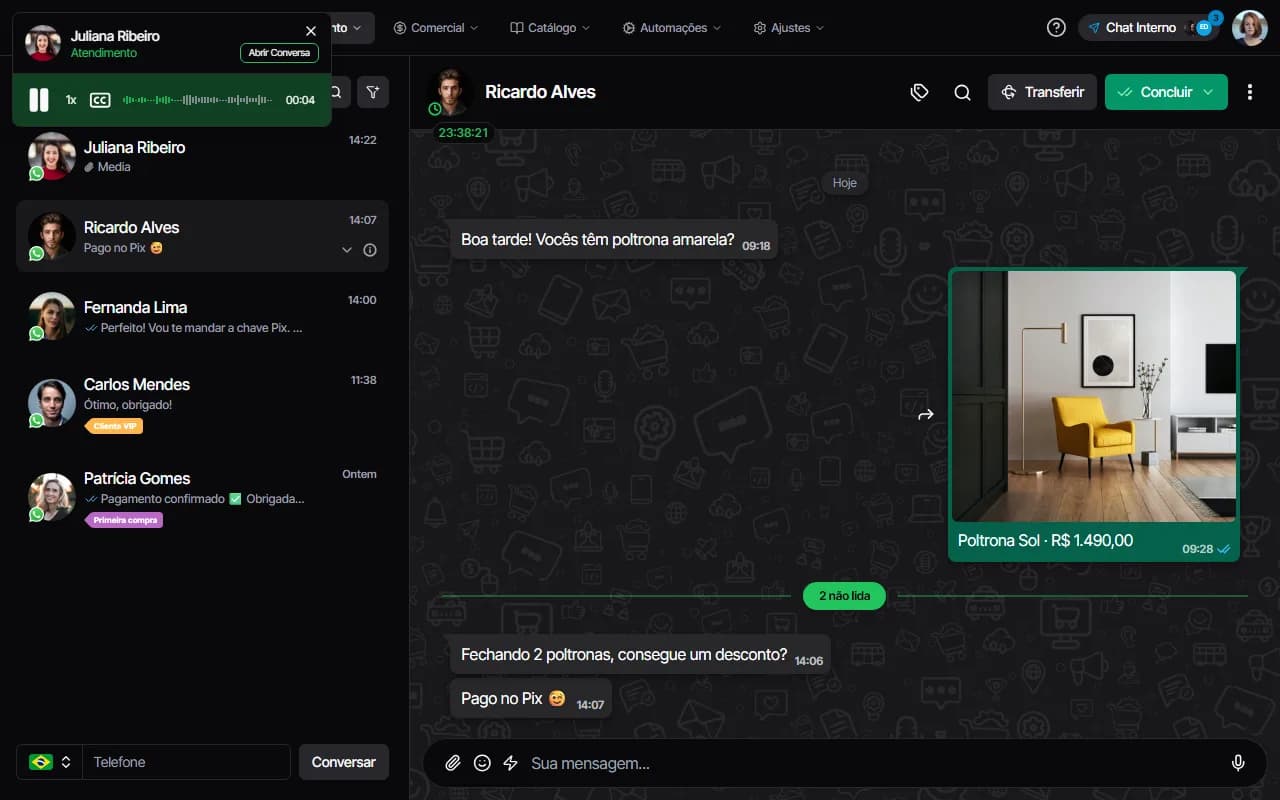Image resolution: width=1280 pixels, height=800 pixels.
Task: Click the Conversar button
Action: tap(343, 762)
